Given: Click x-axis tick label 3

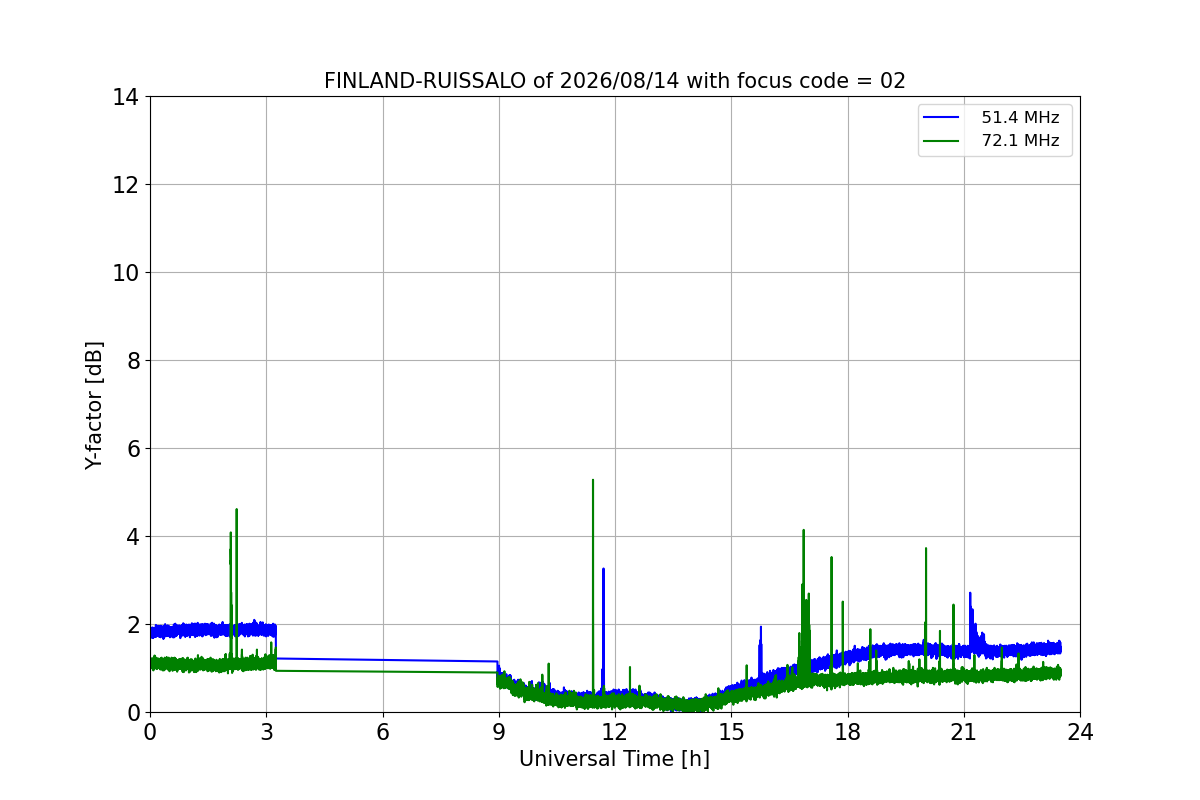Looking at the screenshot, I should click(266, 732).
